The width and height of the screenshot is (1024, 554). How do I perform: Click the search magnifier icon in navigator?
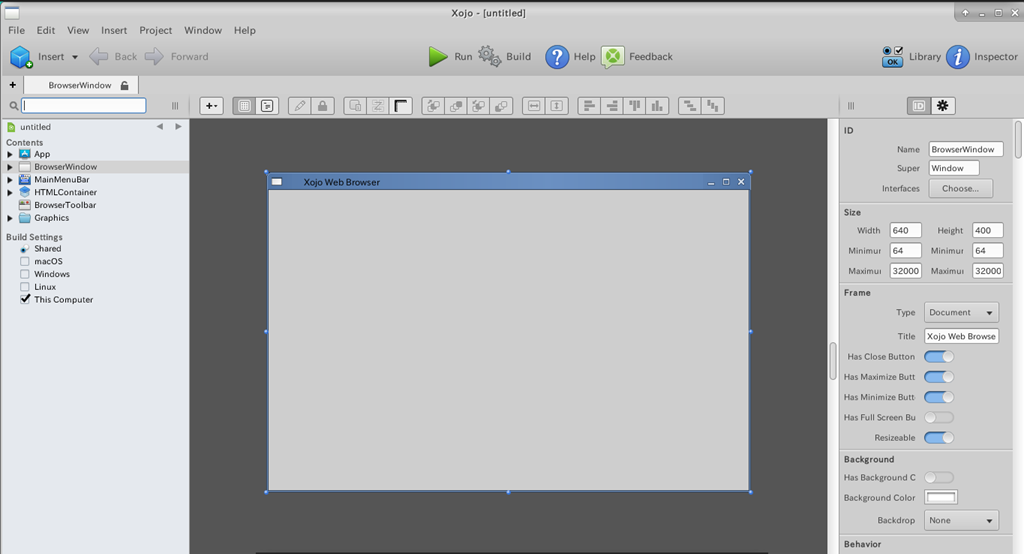[x=13, y=106]
